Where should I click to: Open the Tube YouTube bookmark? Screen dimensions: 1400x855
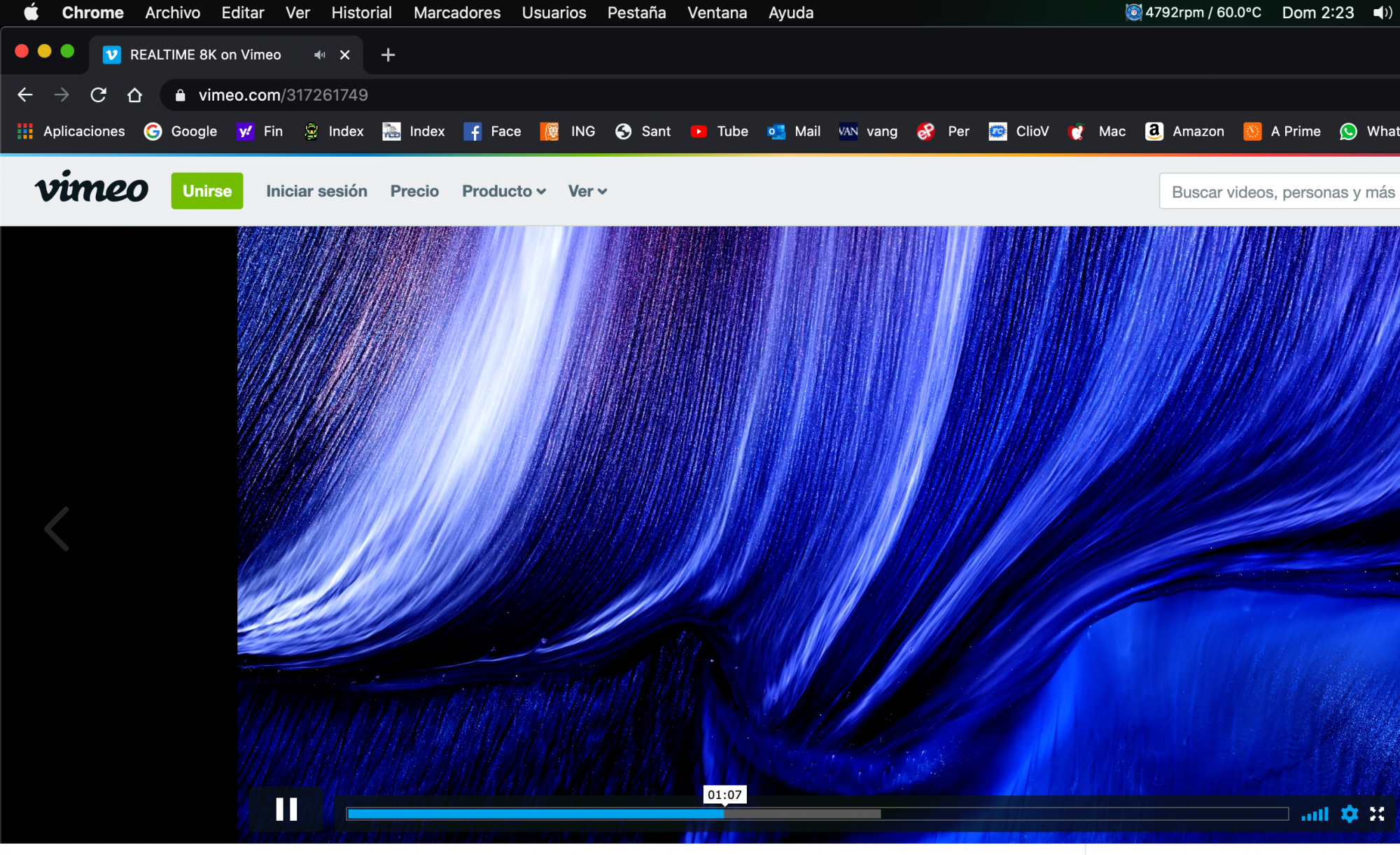[x=720, y=132]
